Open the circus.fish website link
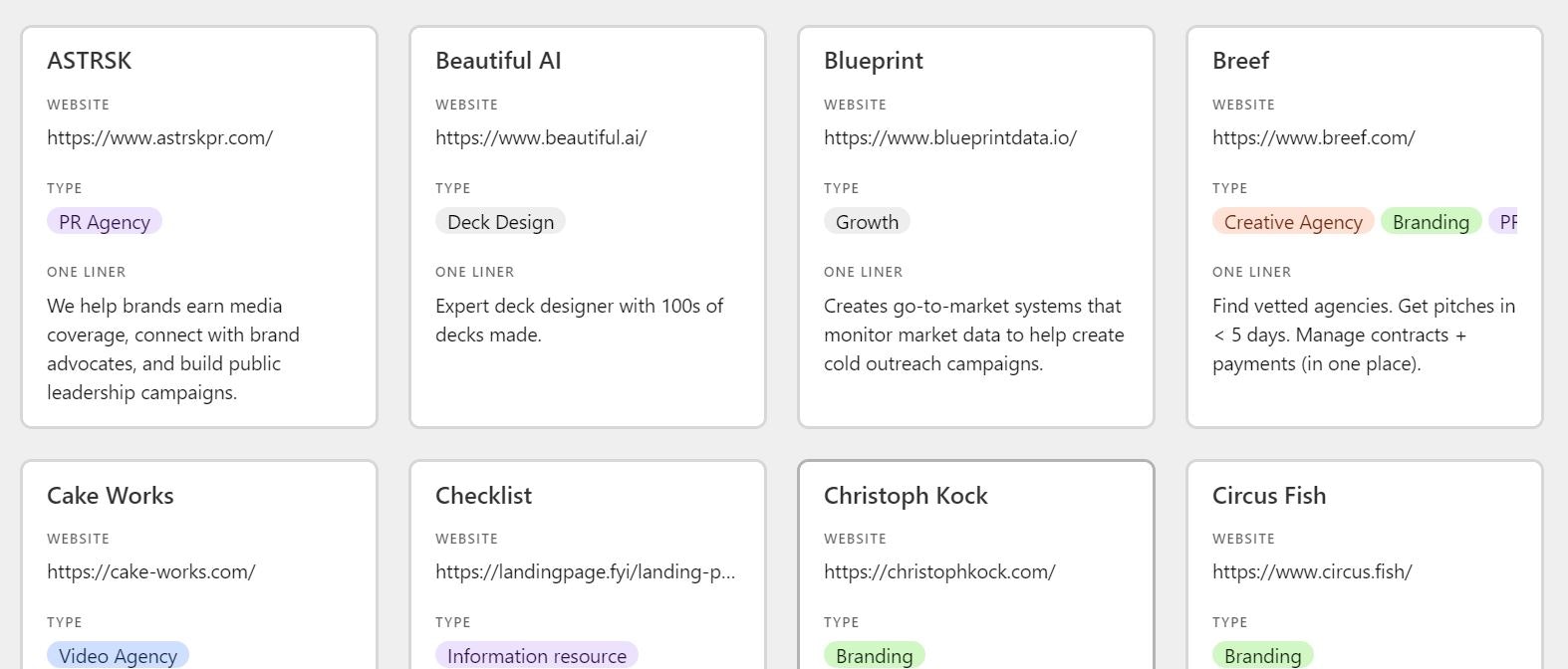This screenshot has height=669, width=1568. click(x=1311, y=572)
